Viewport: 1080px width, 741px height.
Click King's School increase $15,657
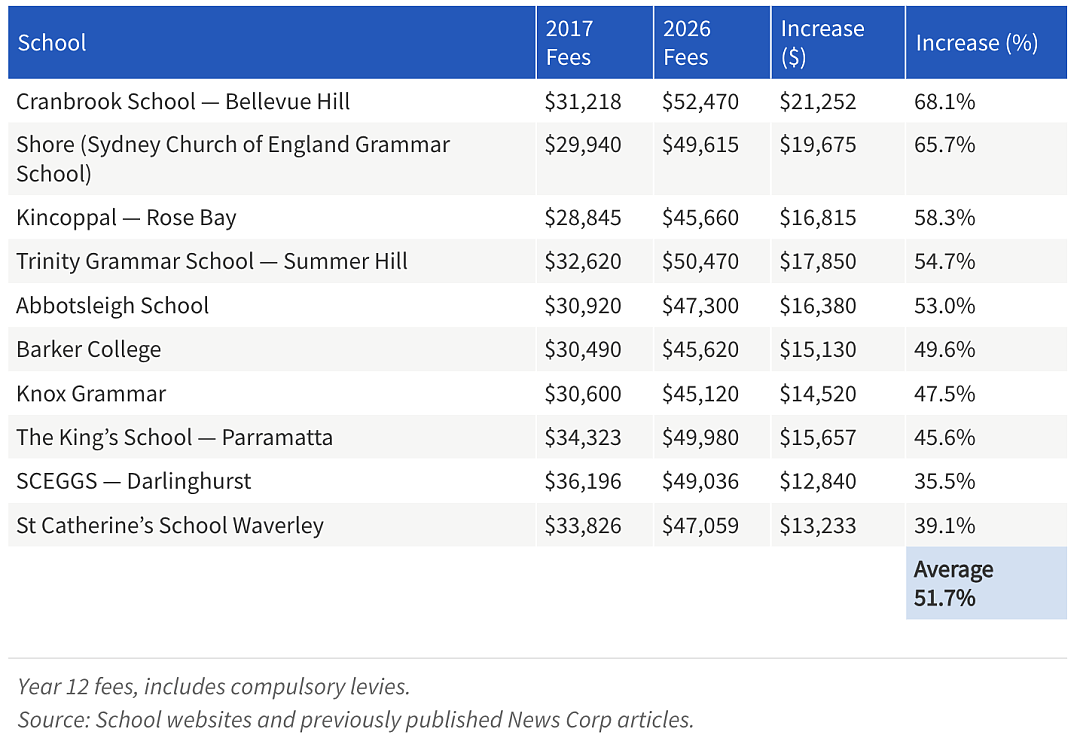pyautogui.click(x=818, y=438)
